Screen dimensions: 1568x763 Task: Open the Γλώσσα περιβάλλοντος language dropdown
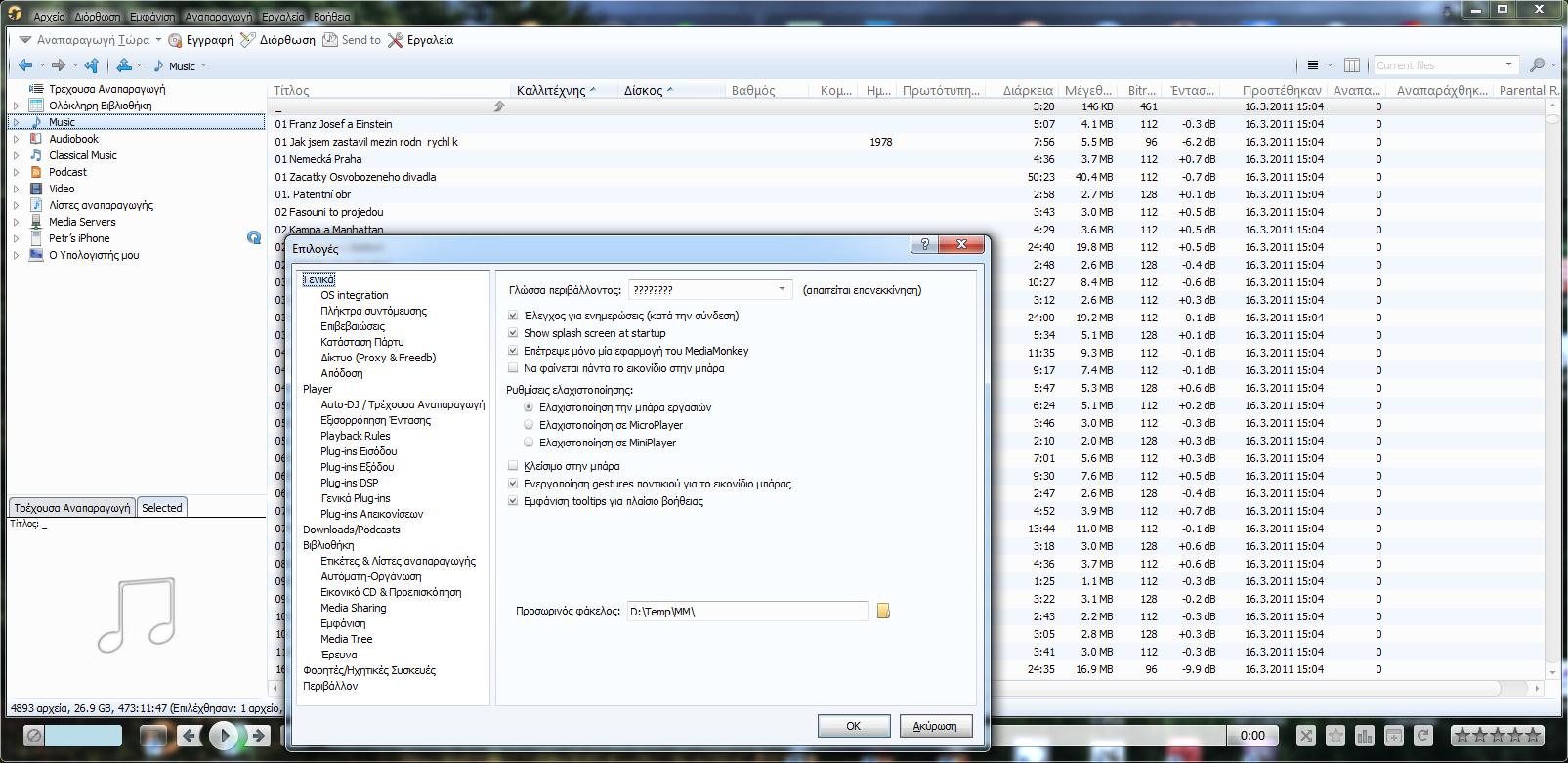click(782, 289)
